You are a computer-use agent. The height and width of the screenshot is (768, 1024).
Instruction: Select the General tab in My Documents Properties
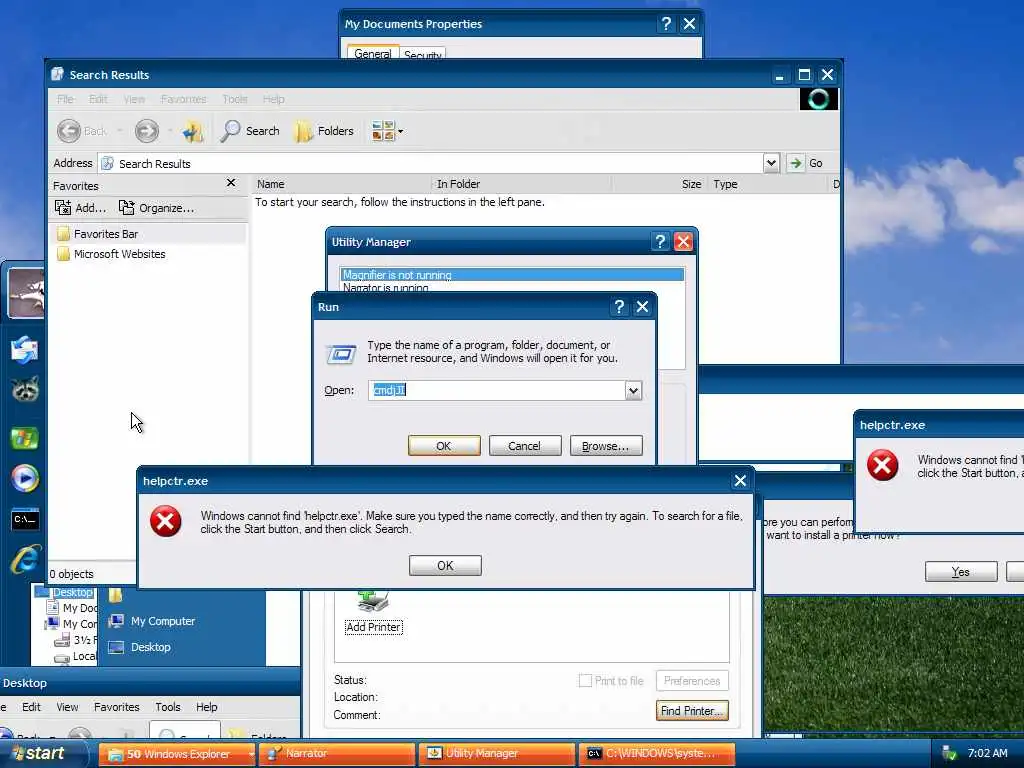pos(372,53)
